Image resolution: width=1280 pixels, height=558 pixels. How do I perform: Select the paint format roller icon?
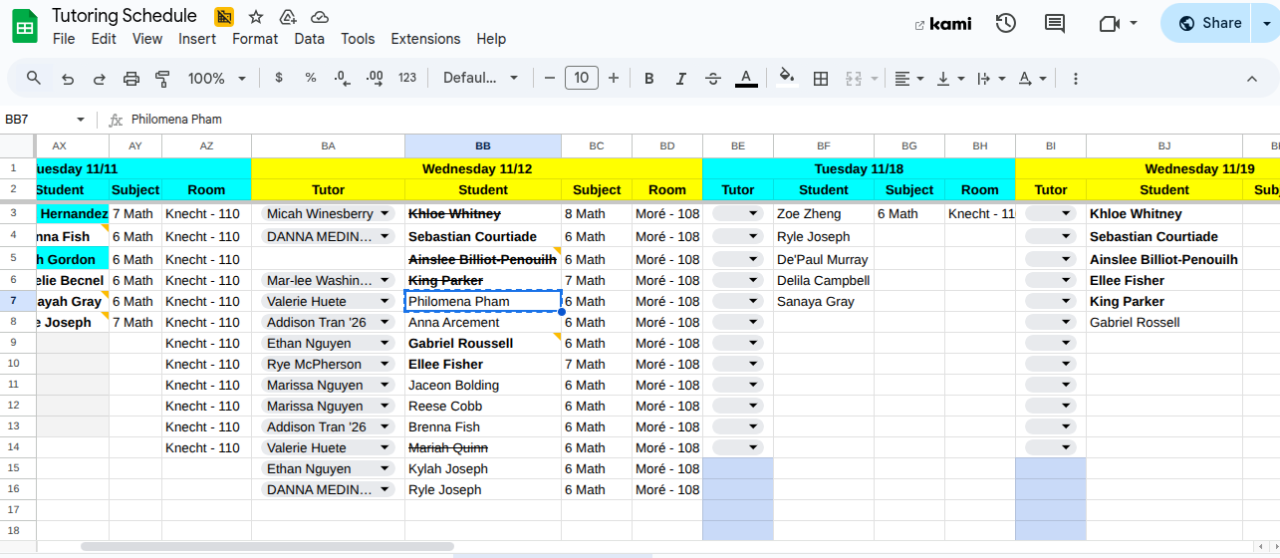[x=163, y=78]
